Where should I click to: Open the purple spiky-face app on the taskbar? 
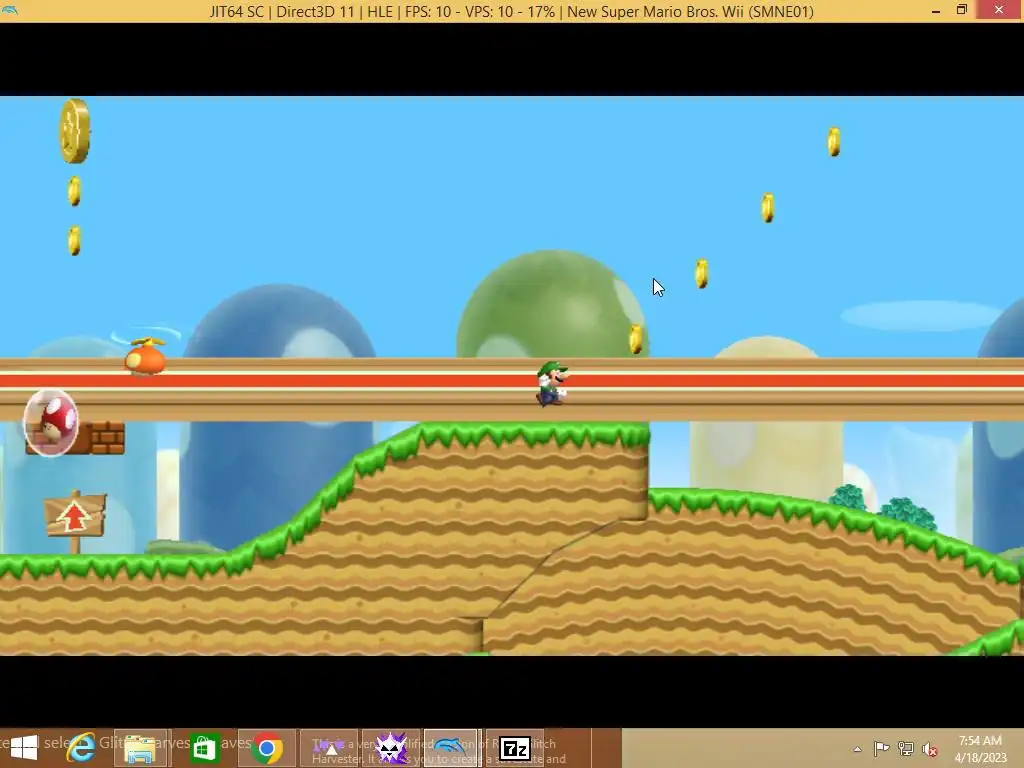pyautogui.click(x=391, y=748)
